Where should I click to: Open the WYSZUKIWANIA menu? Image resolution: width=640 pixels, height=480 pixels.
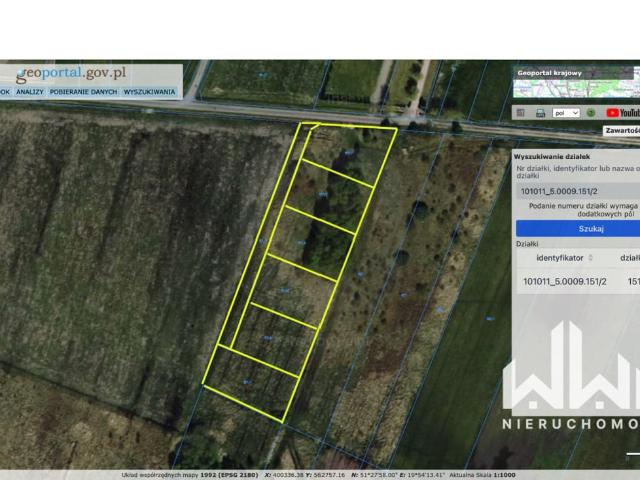[x=150, y=92]
